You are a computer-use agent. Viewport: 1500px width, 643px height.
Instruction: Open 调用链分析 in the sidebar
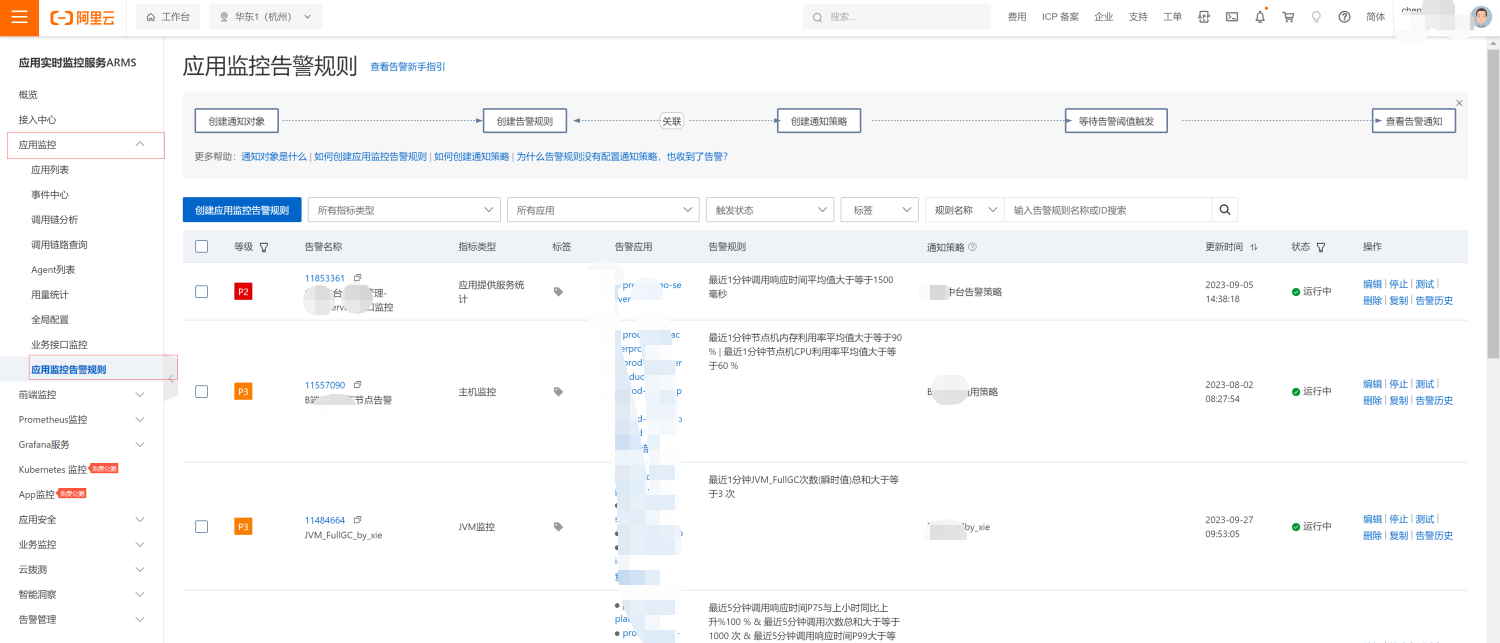click(54, 220)
